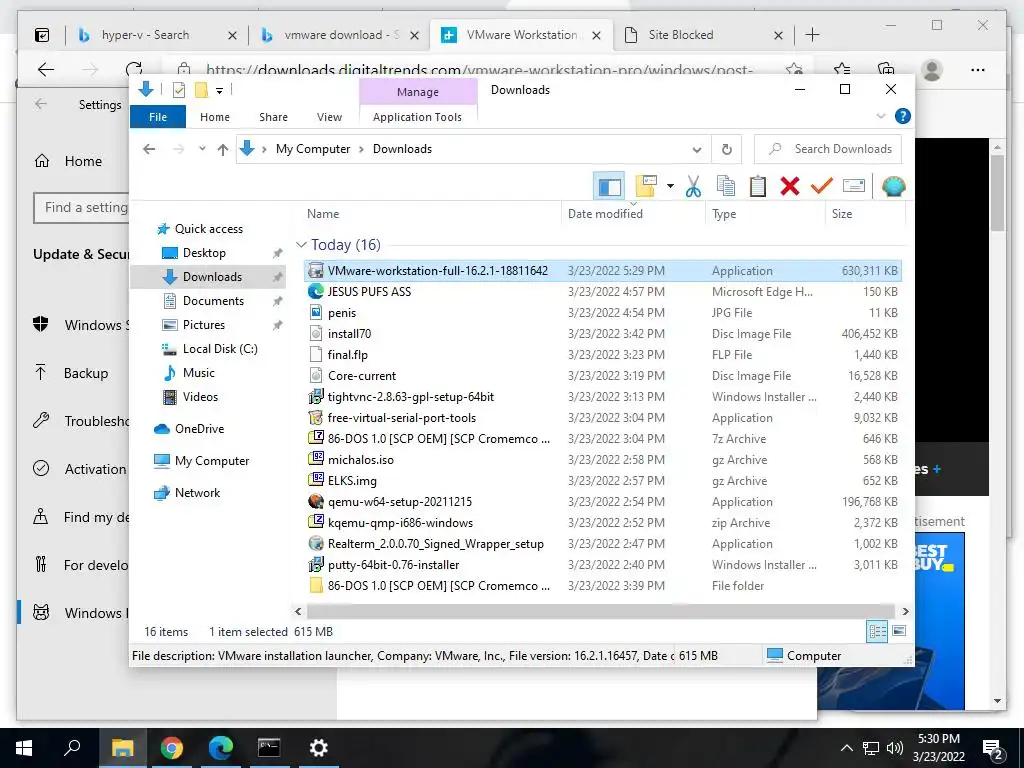The height and width of the screenshot is (768, 1024).
Task: Open the Application Tools tab
Action: (417, 117)
